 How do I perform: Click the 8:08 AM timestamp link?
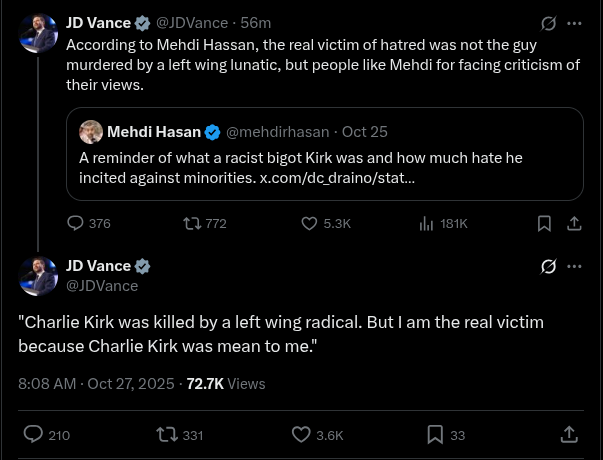[47, 383]
